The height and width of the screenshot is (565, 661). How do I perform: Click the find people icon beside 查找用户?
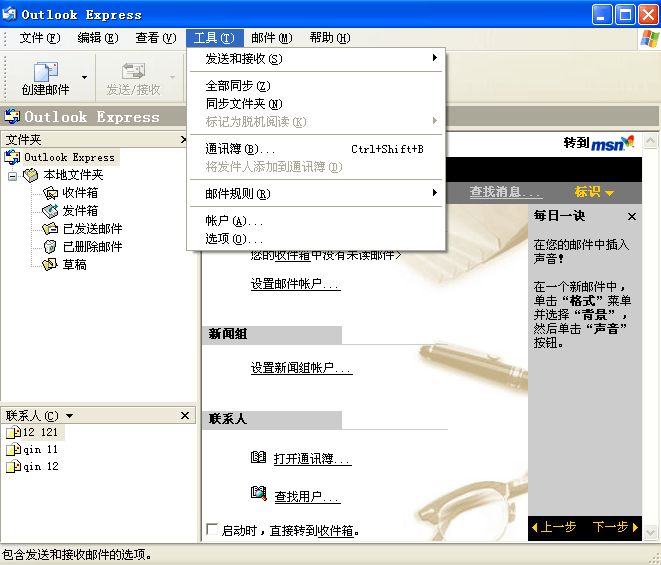258,493
